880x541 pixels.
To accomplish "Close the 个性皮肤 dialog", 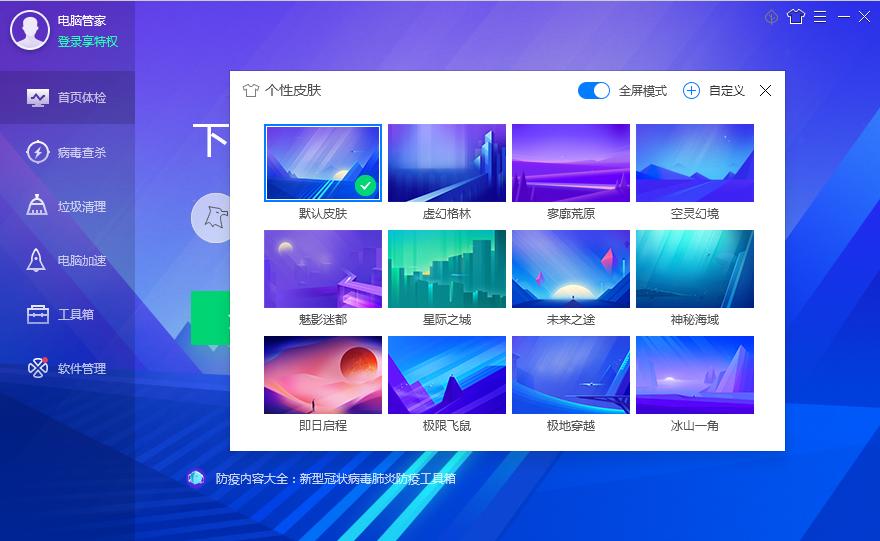I will point(765,90).
